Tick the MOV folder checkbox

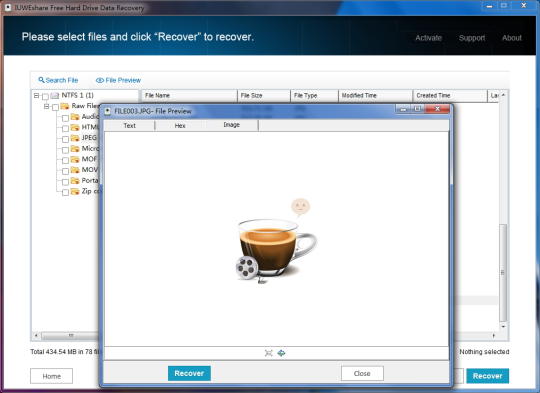65,171
